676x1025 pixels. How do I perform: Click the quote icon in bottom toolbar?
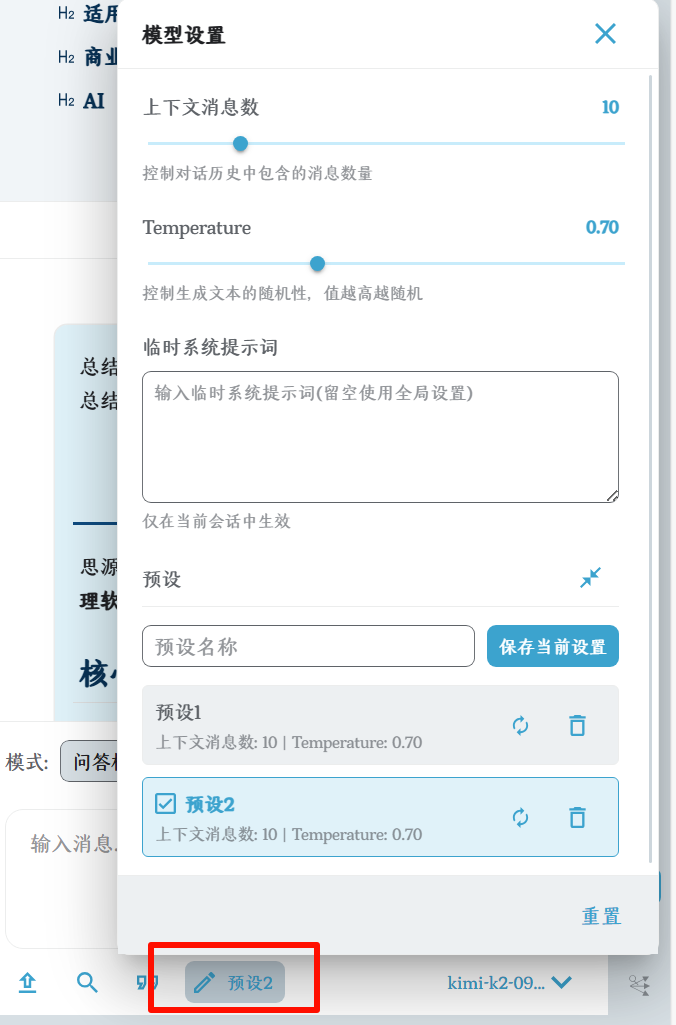point(146,983)
